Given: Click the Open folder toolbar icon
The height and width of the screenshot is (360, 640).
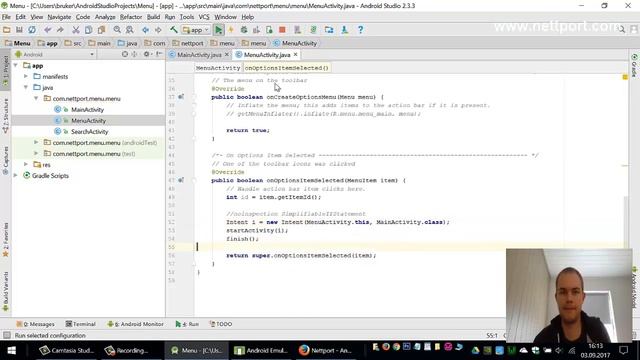Looking at the screenshot, I should click(x=7, y=30).
